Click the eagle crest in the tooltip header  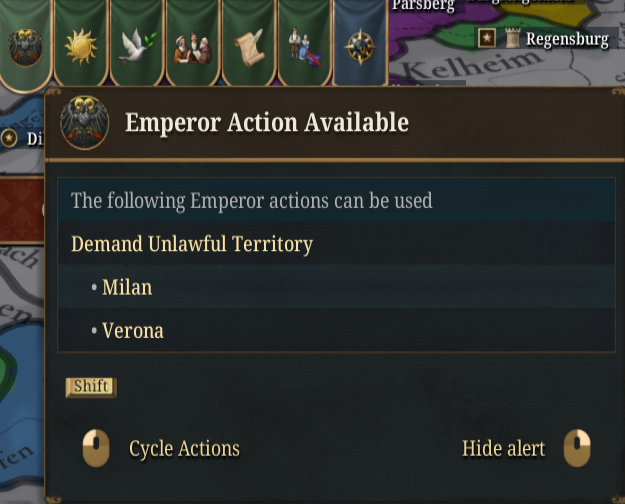[85, 123]
